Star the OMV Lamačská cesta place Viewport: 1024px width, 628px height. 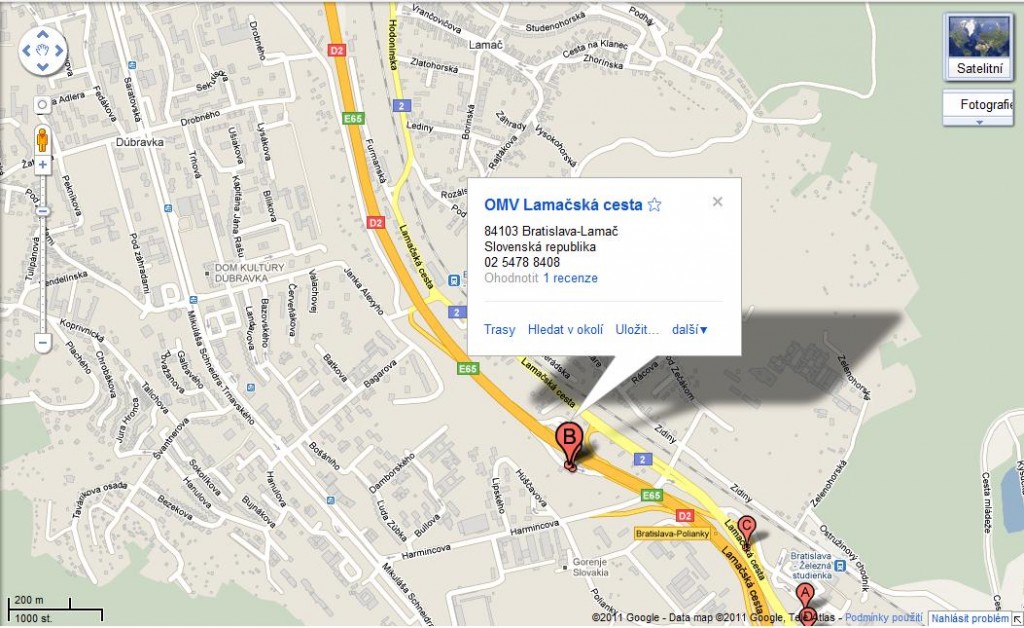(x=654, y=204)
